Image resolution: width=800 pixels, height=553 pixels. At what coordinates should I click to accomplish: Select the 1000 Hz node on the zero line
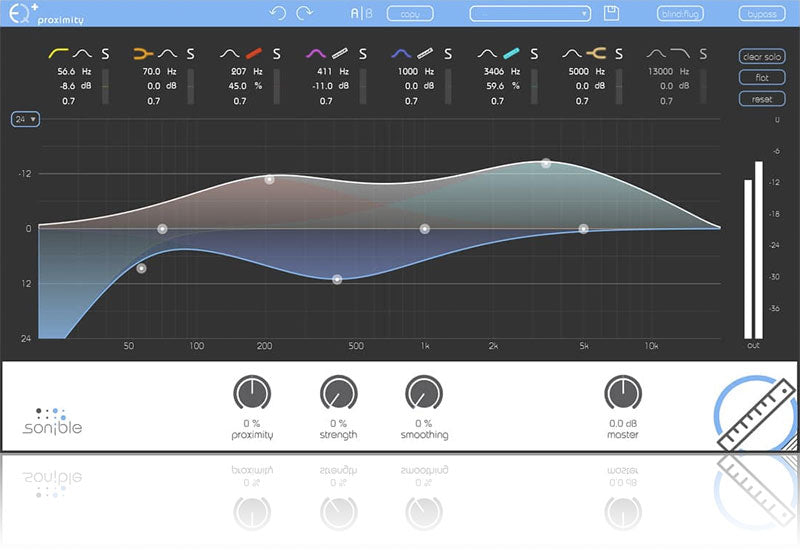[424, 229]
